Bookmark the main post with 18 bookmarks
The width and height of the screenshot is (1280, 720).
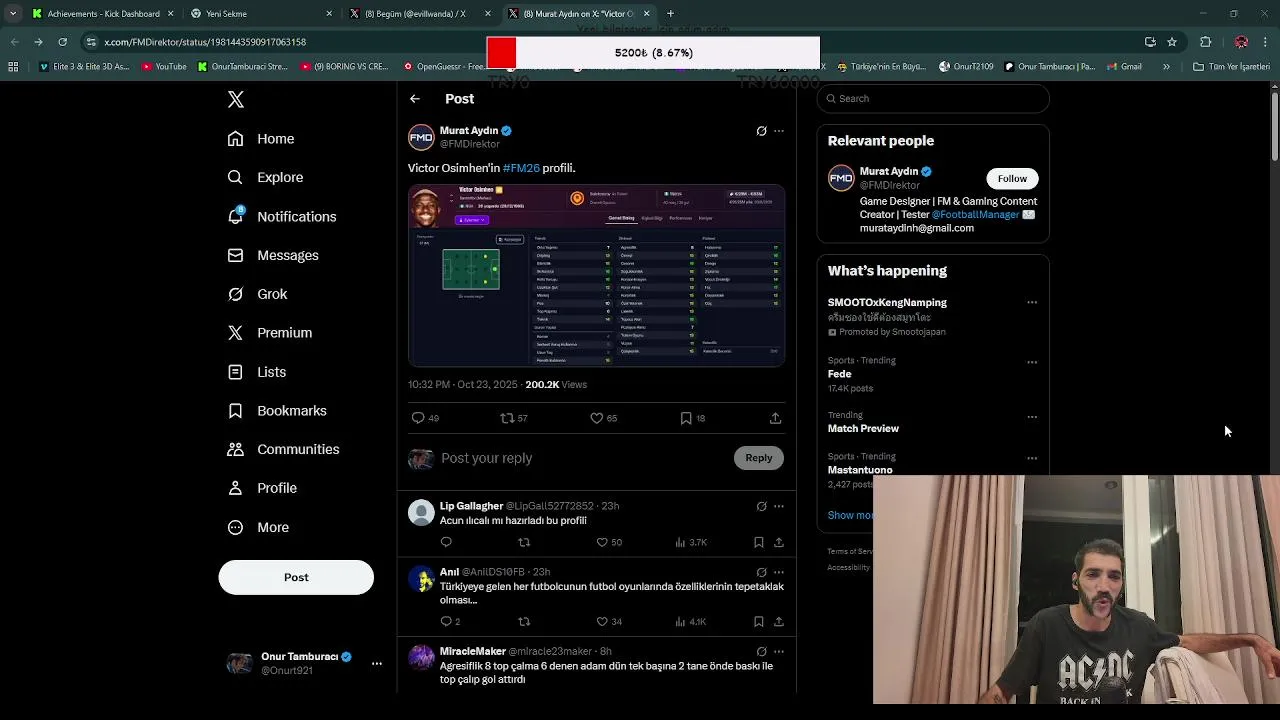click(x=686, y=418)
